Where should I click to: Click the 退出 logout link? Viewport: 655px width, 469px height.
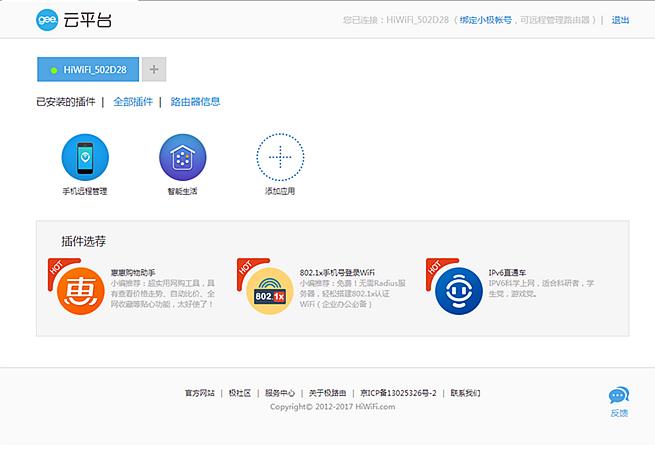tap(620, 20)
